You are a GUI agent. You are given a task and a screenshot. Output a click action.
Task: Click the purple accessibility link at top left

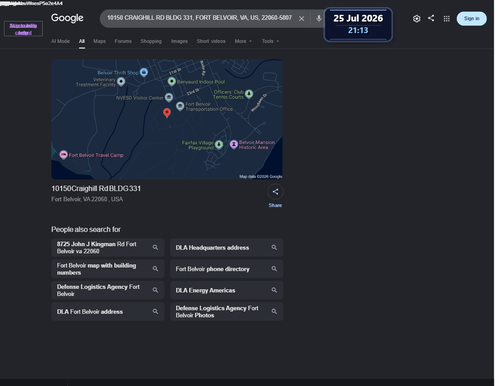click(x=23, y=29)
